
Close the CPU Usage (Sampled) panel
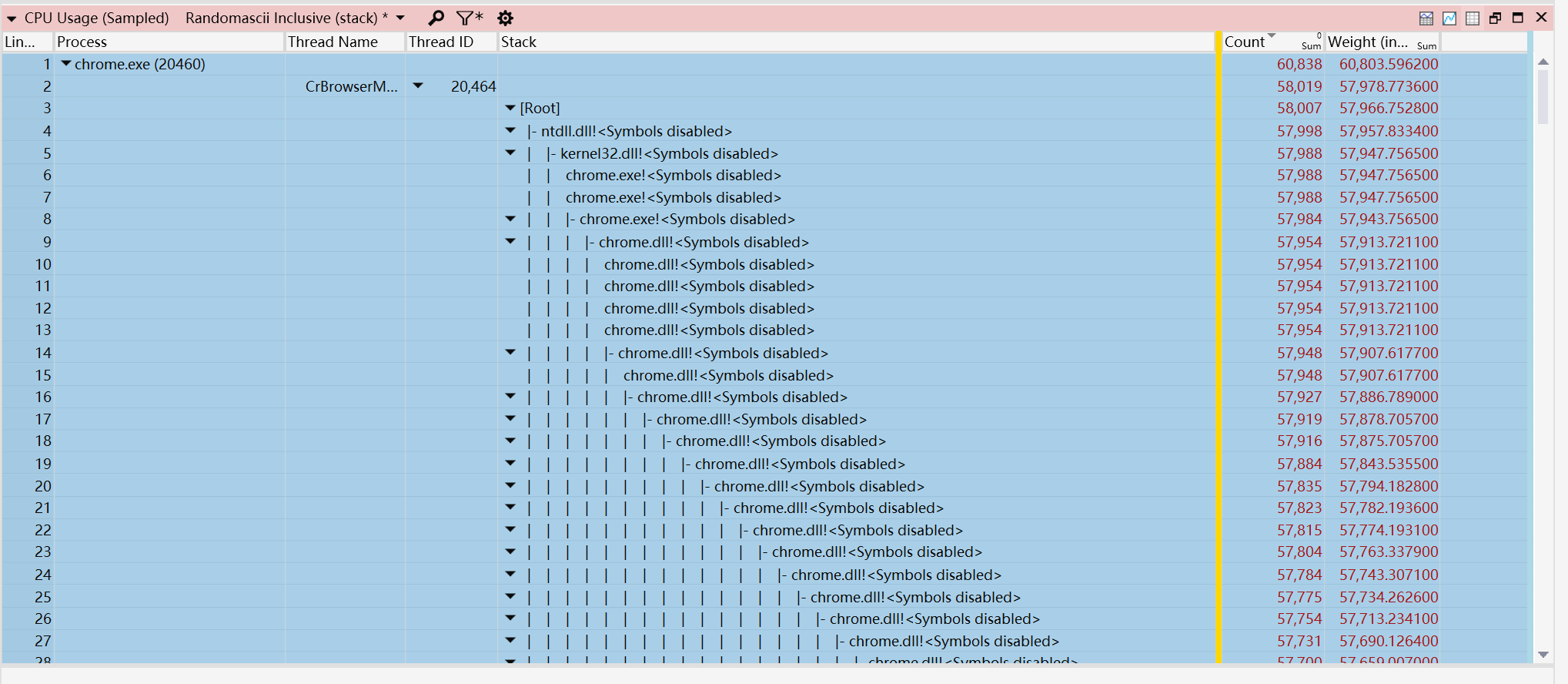(x=1541, y=17)
